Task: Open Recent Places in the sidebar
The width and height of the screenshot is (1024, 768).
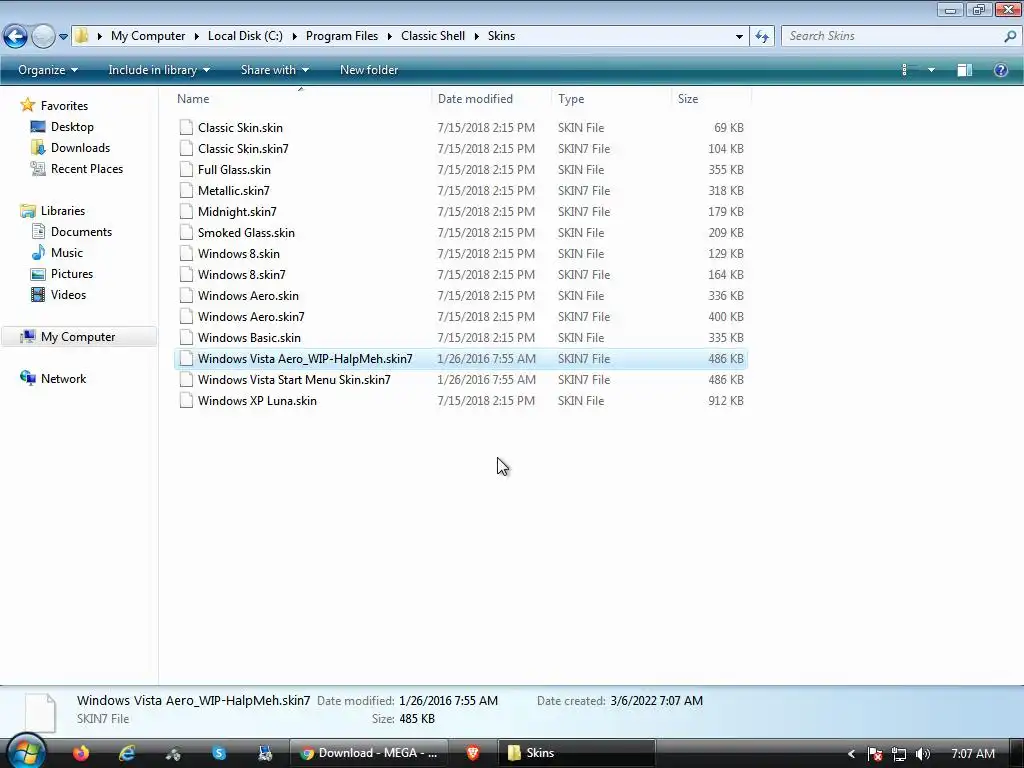Action: [77, 168]
